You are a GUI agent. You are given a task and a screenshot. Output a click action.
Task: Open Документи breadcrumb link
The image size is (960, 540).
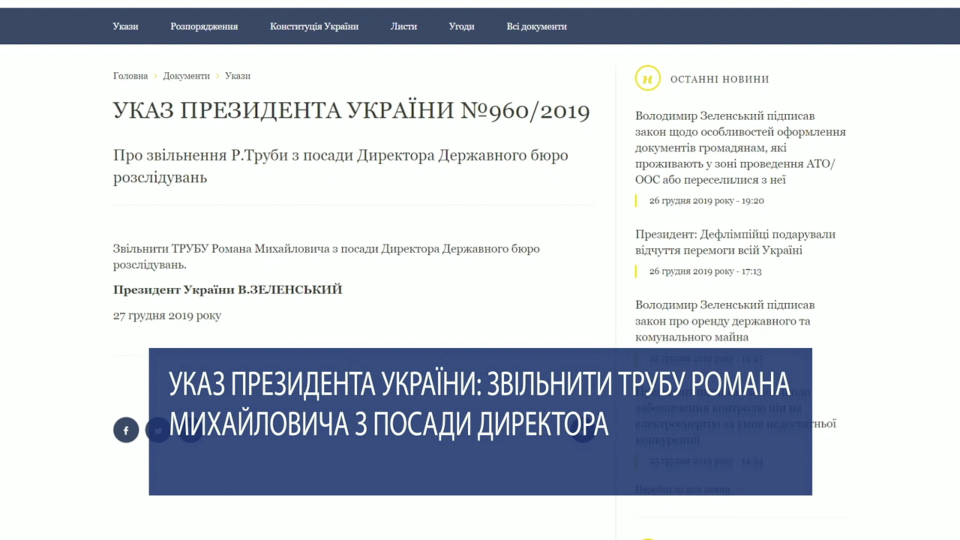click(x=186, y=76)
